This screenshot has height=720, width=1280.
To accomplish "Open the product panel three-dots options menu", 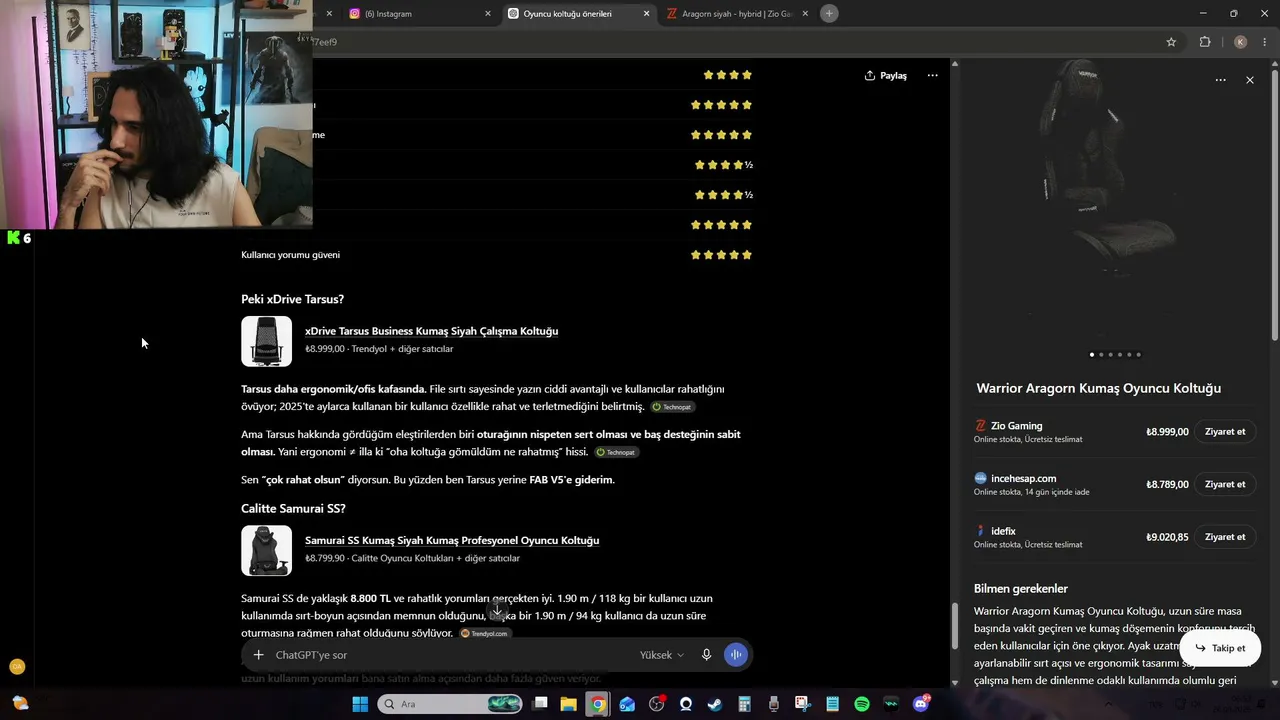I will 1220,80.
